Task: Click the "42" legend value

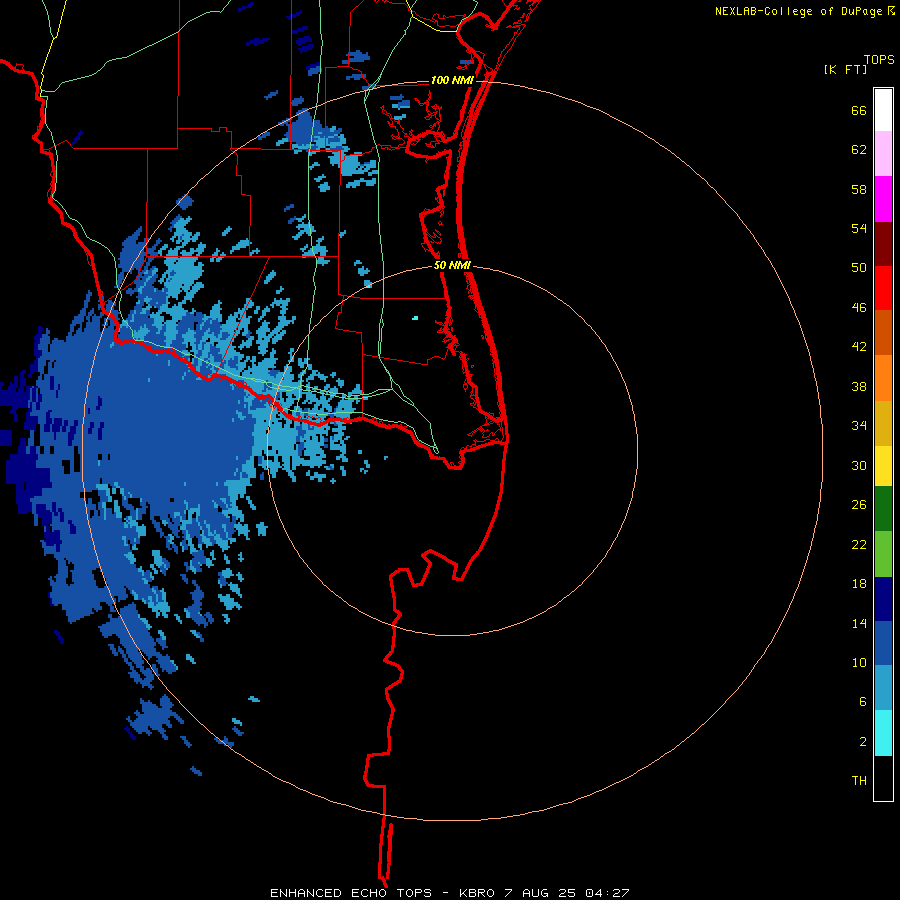Action: click(x=859, y=347)
